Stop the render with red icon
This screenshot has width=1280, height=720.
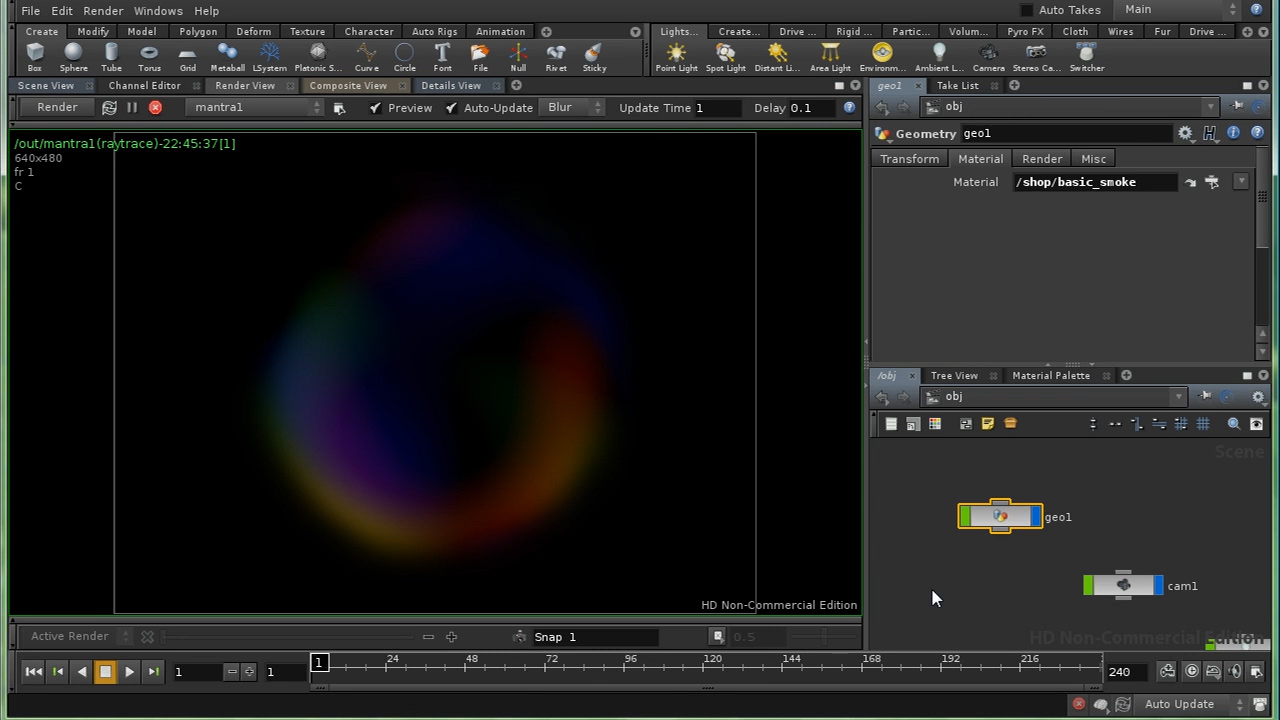tap(155, 108)
